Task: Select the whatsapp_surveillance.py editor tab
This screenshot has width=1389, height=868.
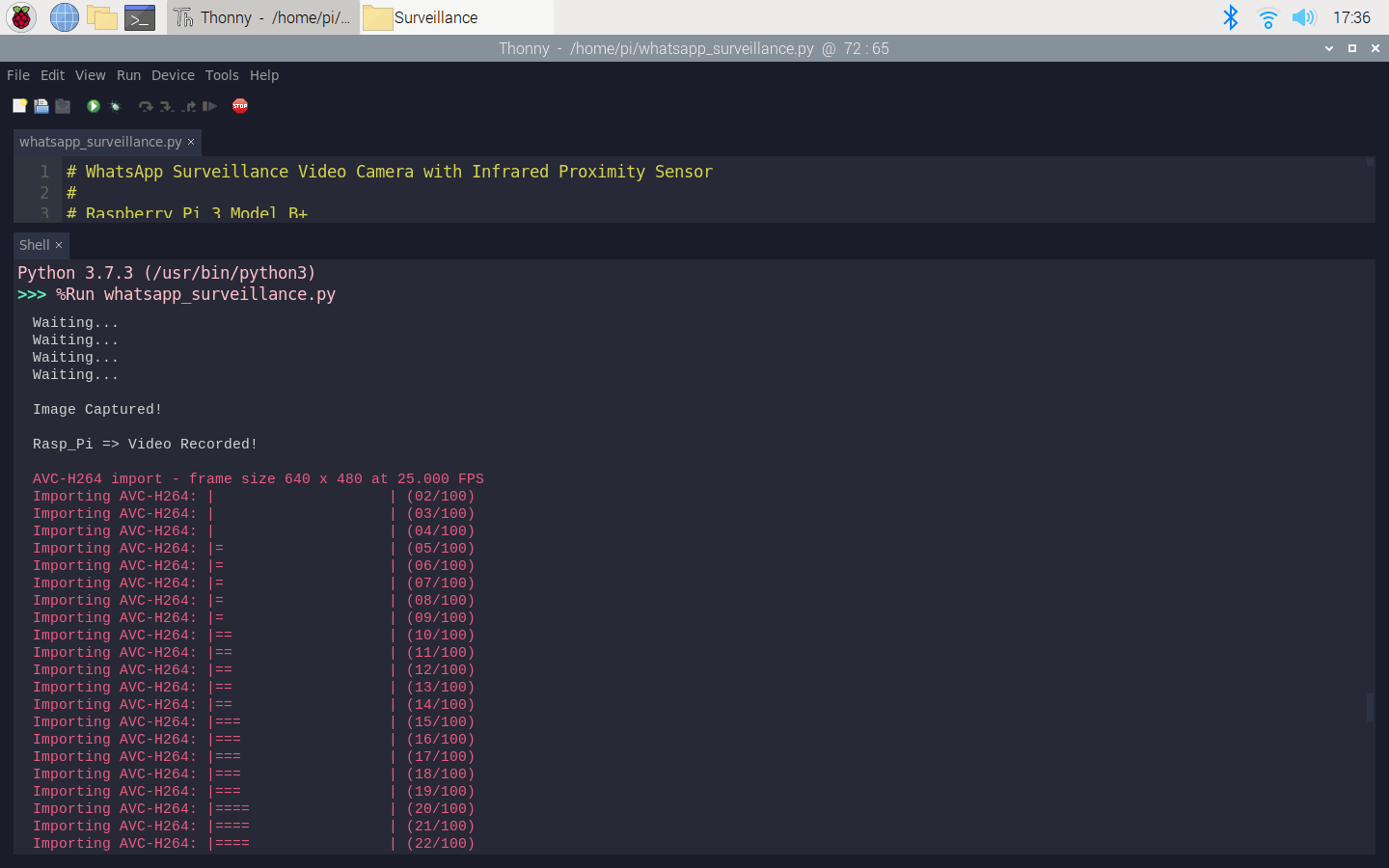Action: 100,142
